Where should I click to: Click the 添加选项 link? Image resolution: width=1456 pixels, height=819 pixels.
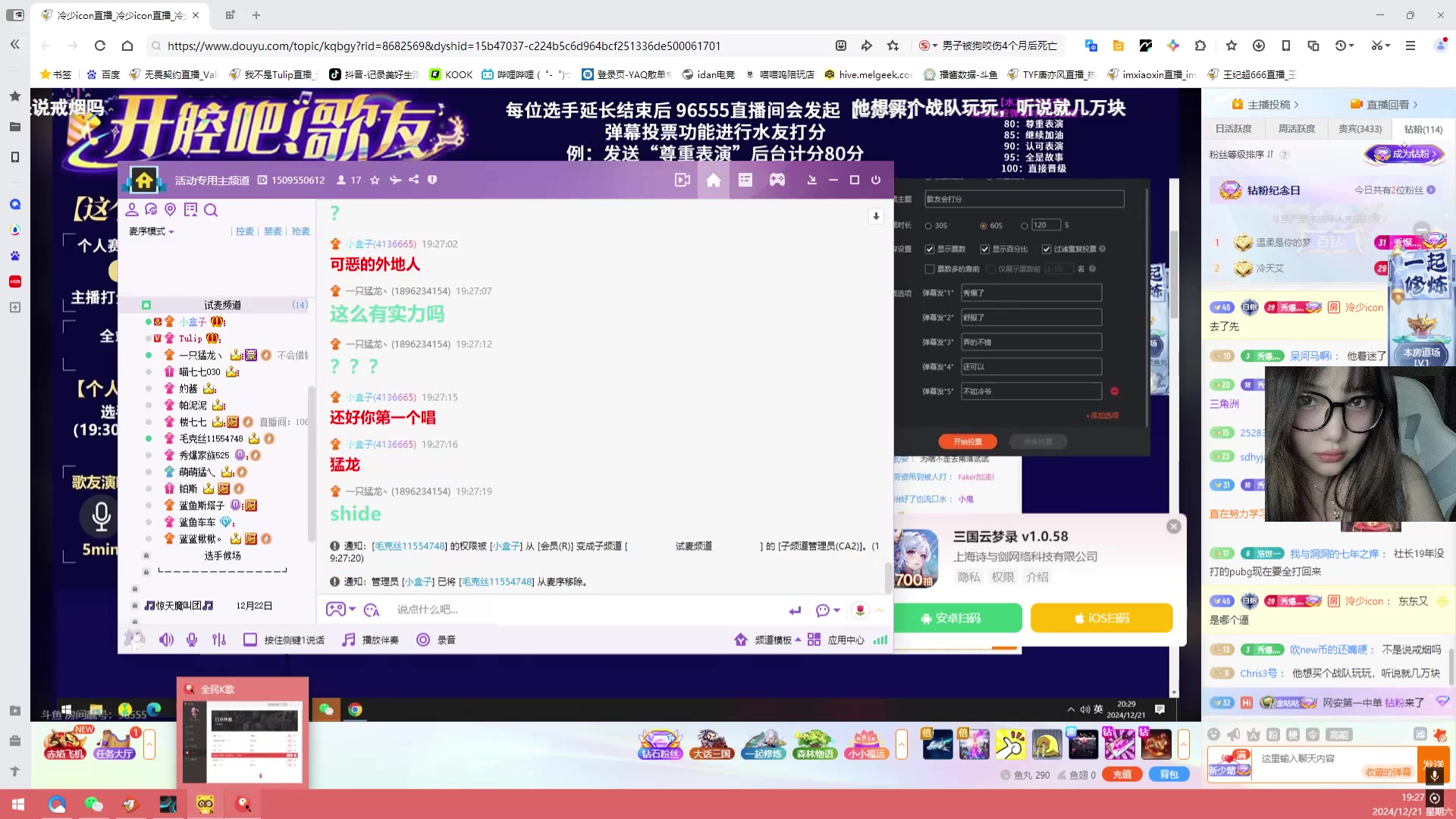(x=1103, y=416)
